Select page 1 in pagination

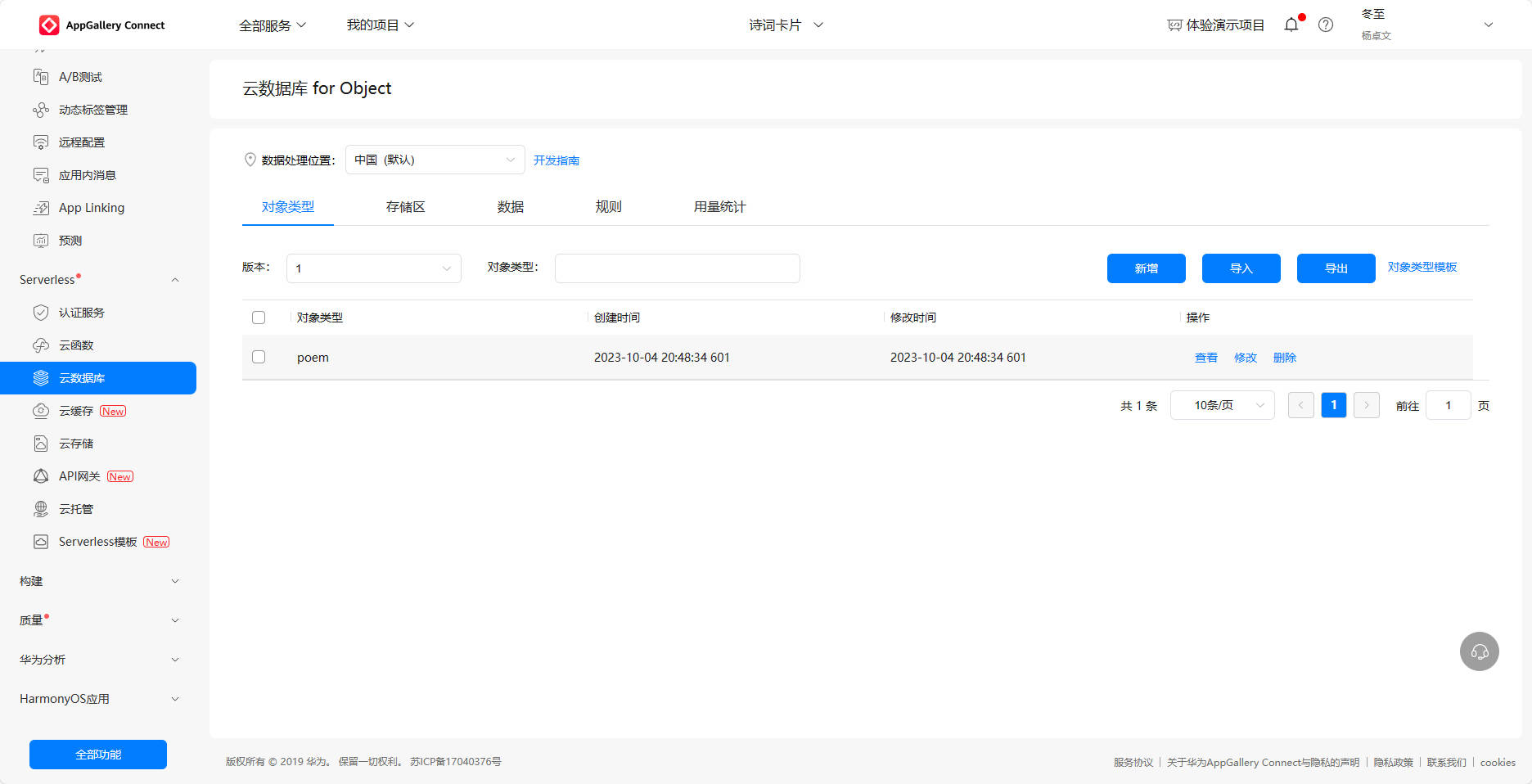pyautogui.click(x=1334, y=405)
